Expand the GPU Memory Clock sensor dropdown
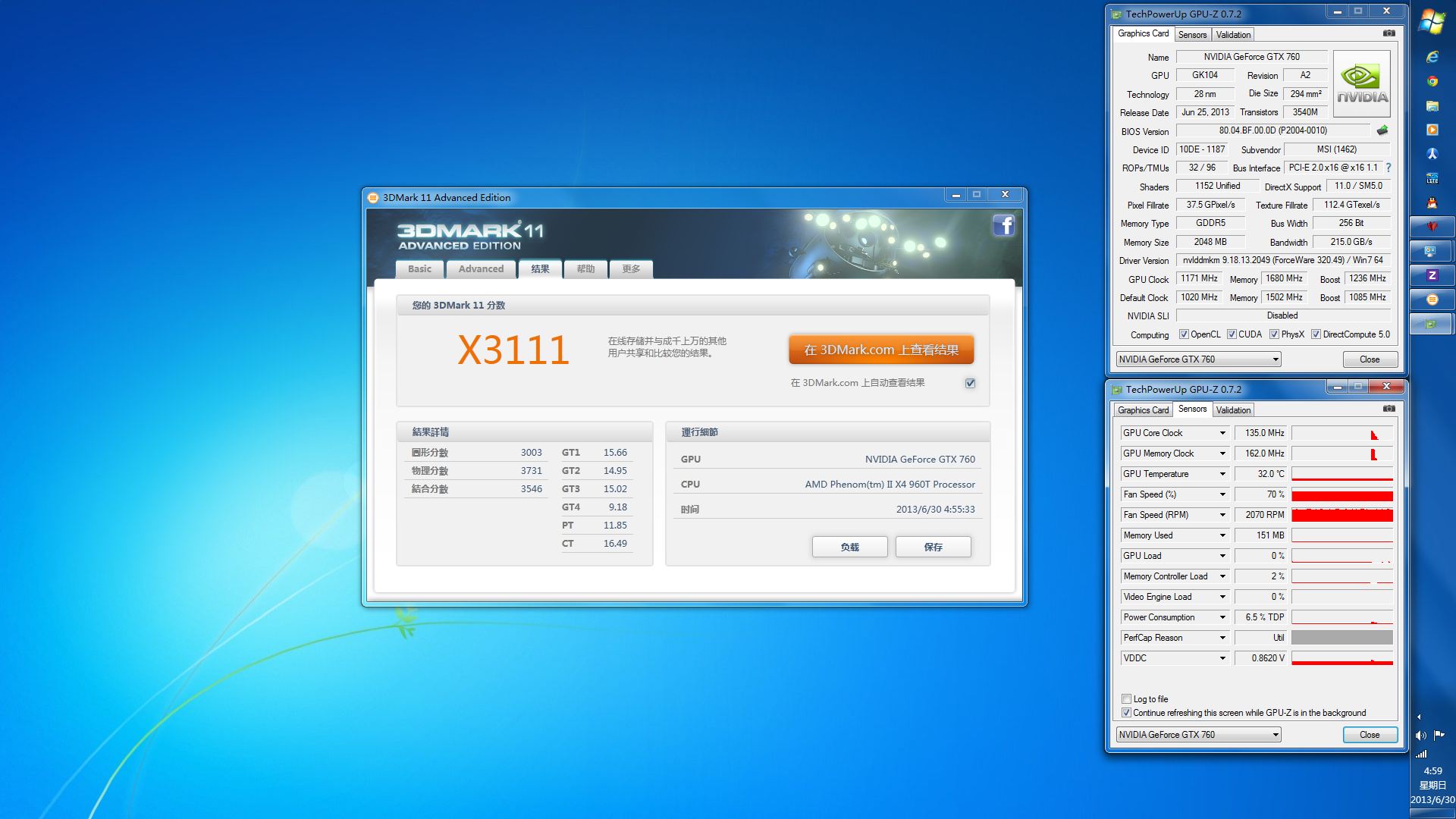The image size is (1456, 819). (x=1222, y=453)
